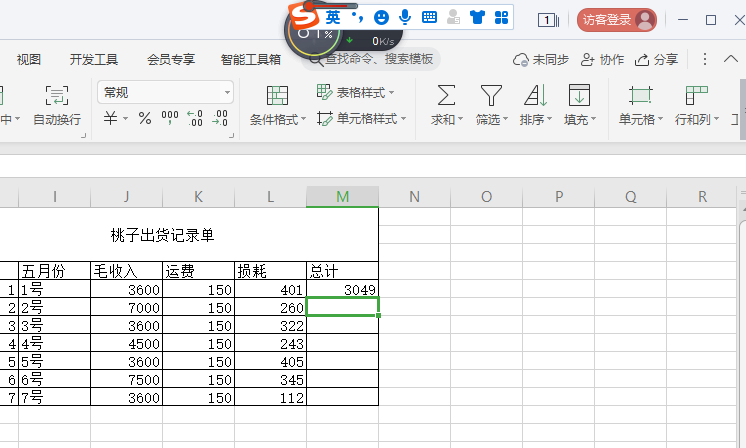Collapse the ribbon with the chevron arrow

click(x=729, y=59)
